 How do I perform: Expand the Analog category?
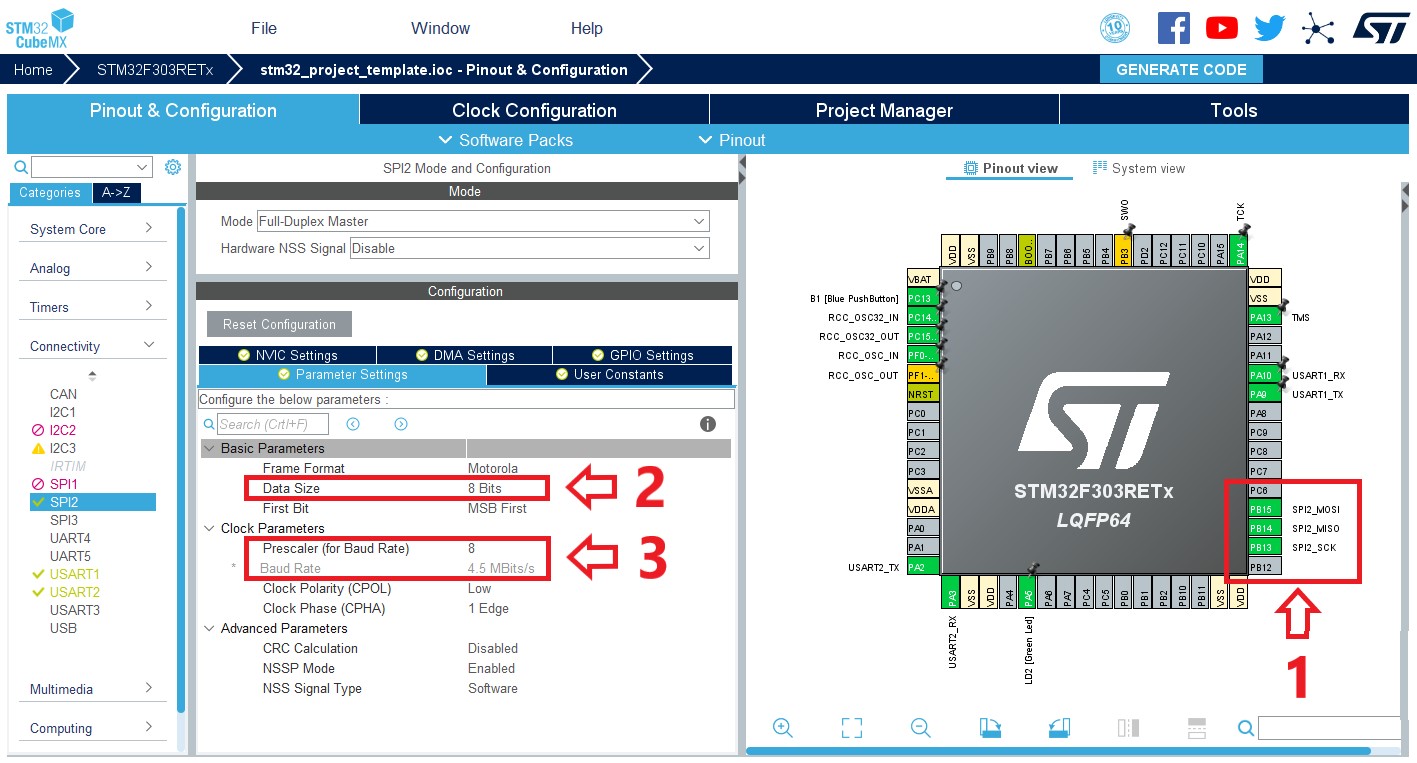tap(91, 268)
